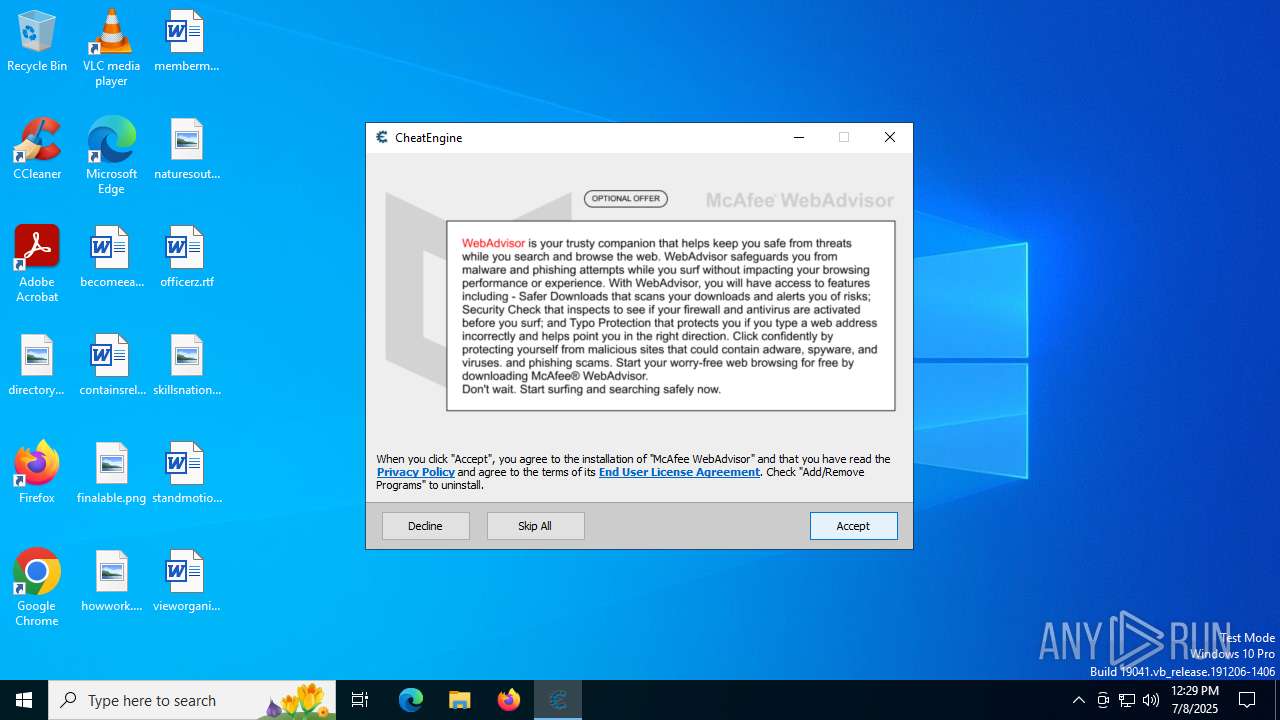Click the taskbar search box

194,700
